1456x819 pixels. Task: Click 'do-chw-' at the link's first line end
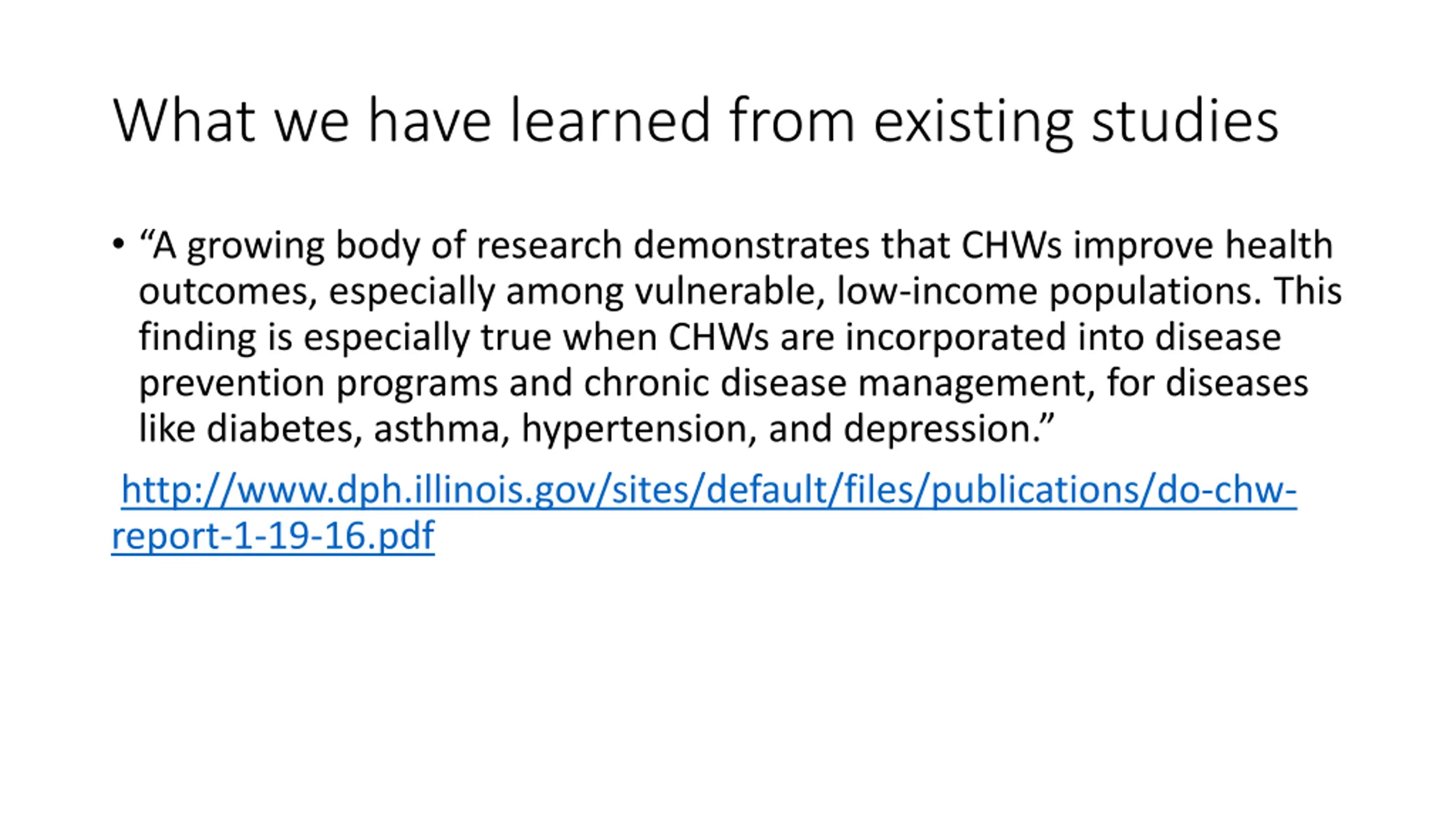tap(1227, 490)
